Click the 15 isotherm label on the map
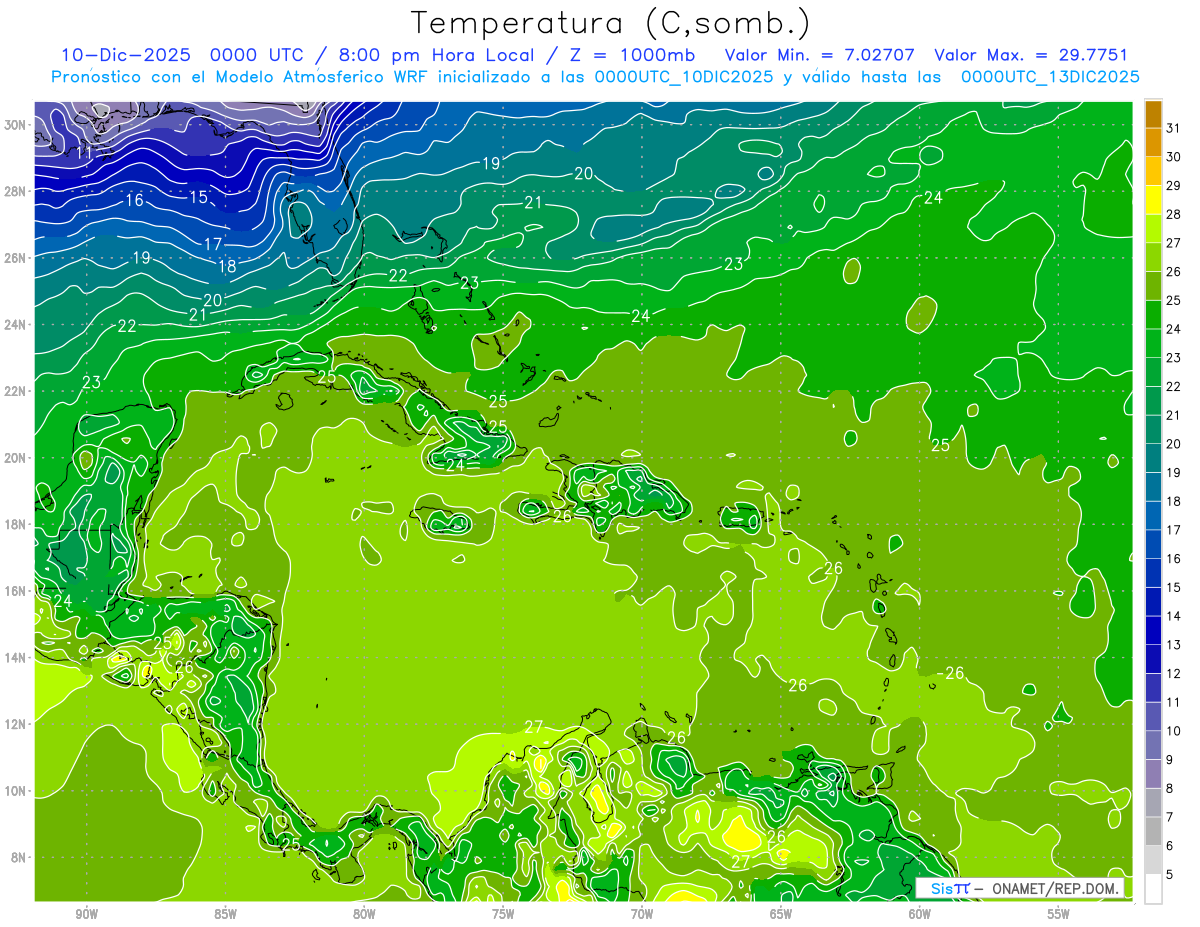 [199, 197]
